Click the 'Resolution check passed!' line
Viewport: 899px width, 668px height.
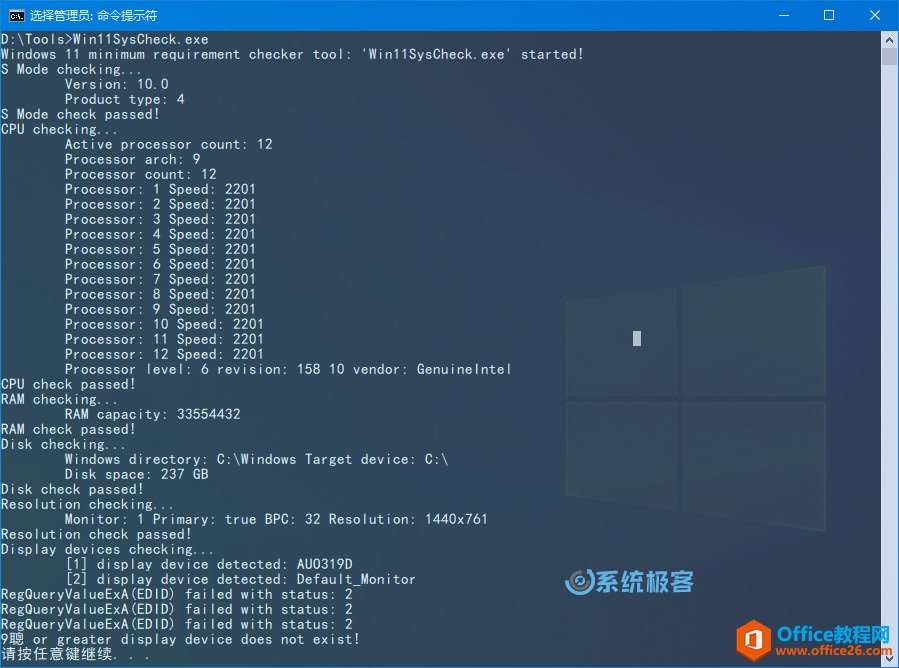[x=96, y=534]
